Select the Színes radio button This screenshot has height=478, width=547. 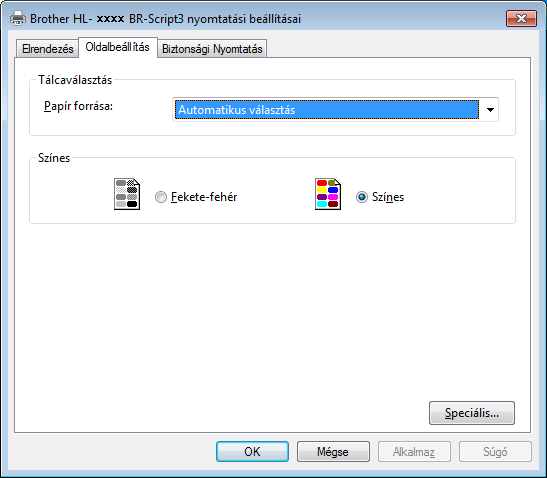pyautogui.click(x=362, y=197)
